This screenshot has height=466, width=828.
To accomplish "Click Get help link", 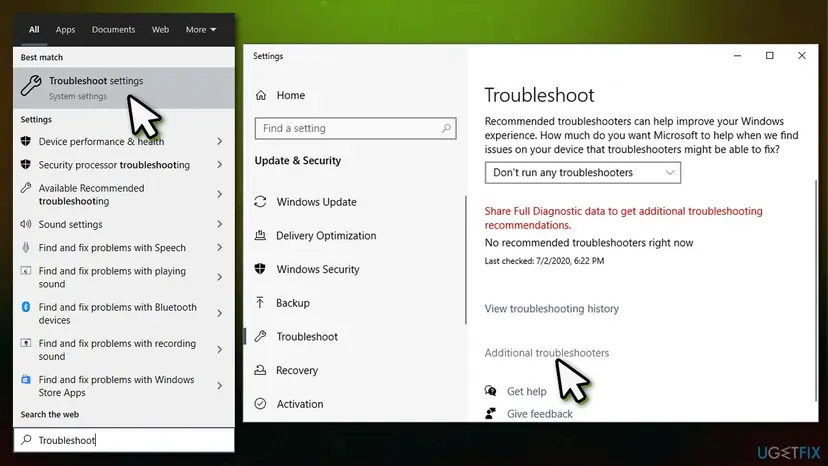I will pyautogui.click(x=526, y=391).
